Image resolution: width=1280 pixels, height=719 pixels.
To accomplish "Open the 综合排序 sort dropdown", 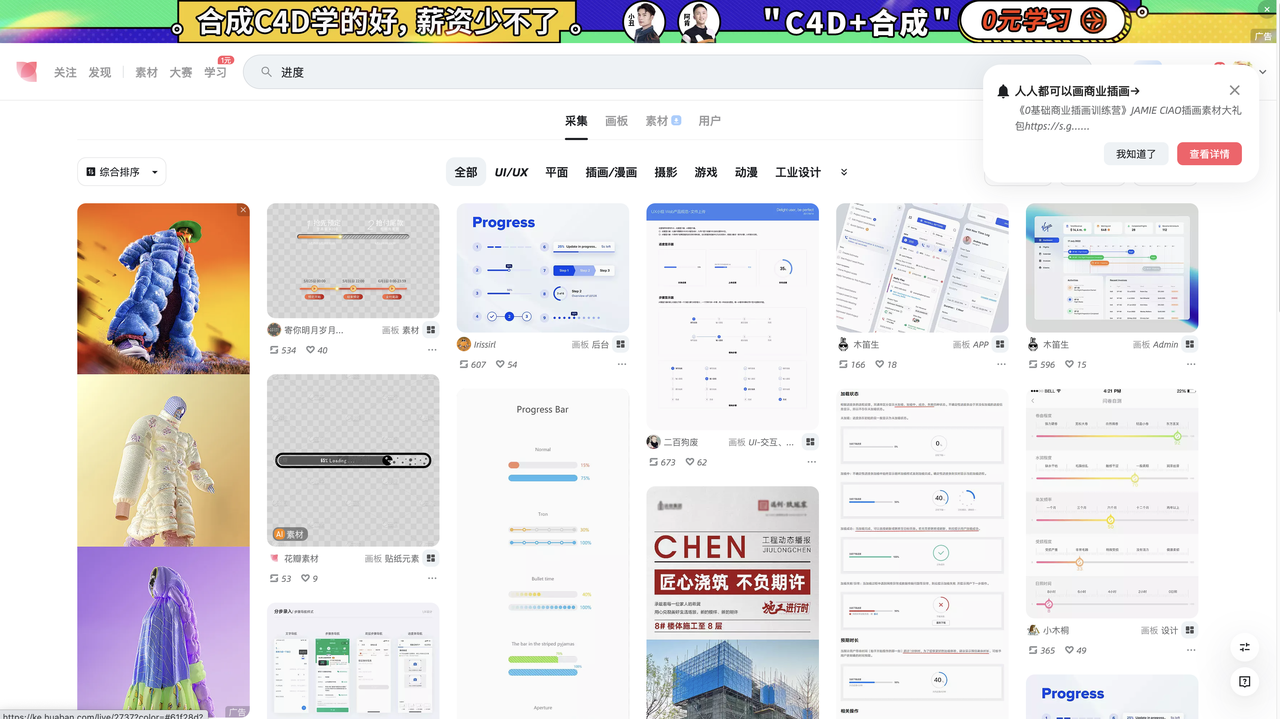I will point(122,172).
